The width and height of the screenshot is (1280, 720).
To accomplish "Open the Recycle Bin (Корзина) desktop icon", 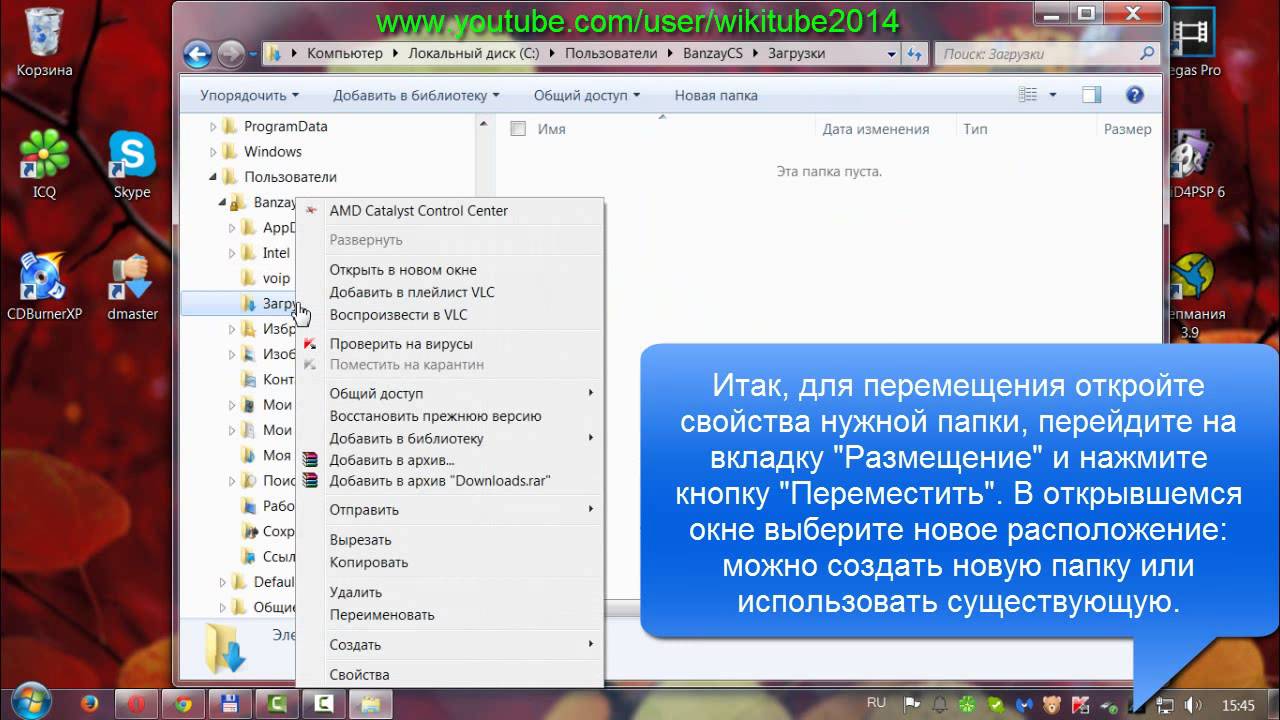I will 44,40.
